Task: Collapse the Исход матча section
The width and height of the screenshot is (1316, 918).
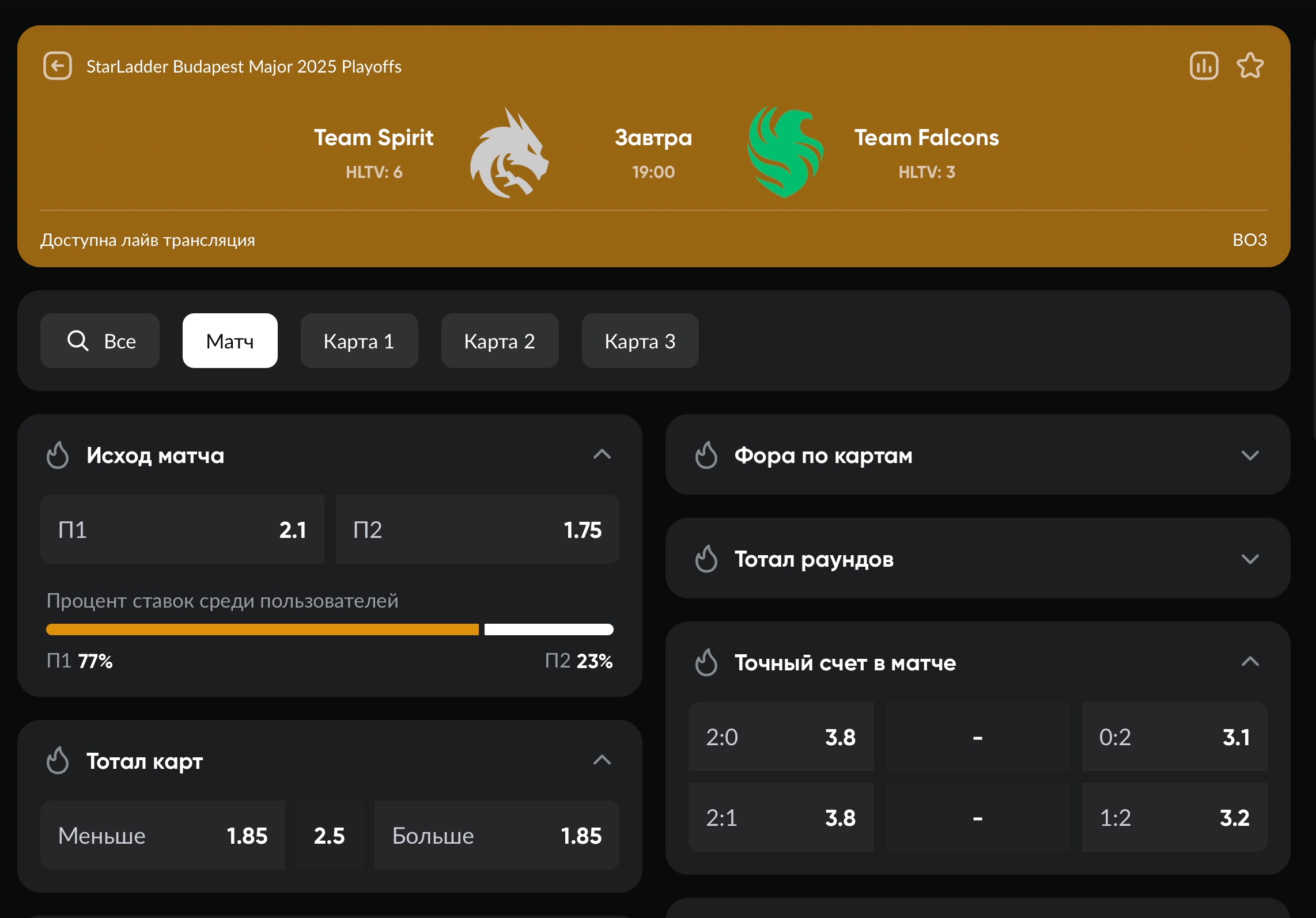Action: click(602, 454)
